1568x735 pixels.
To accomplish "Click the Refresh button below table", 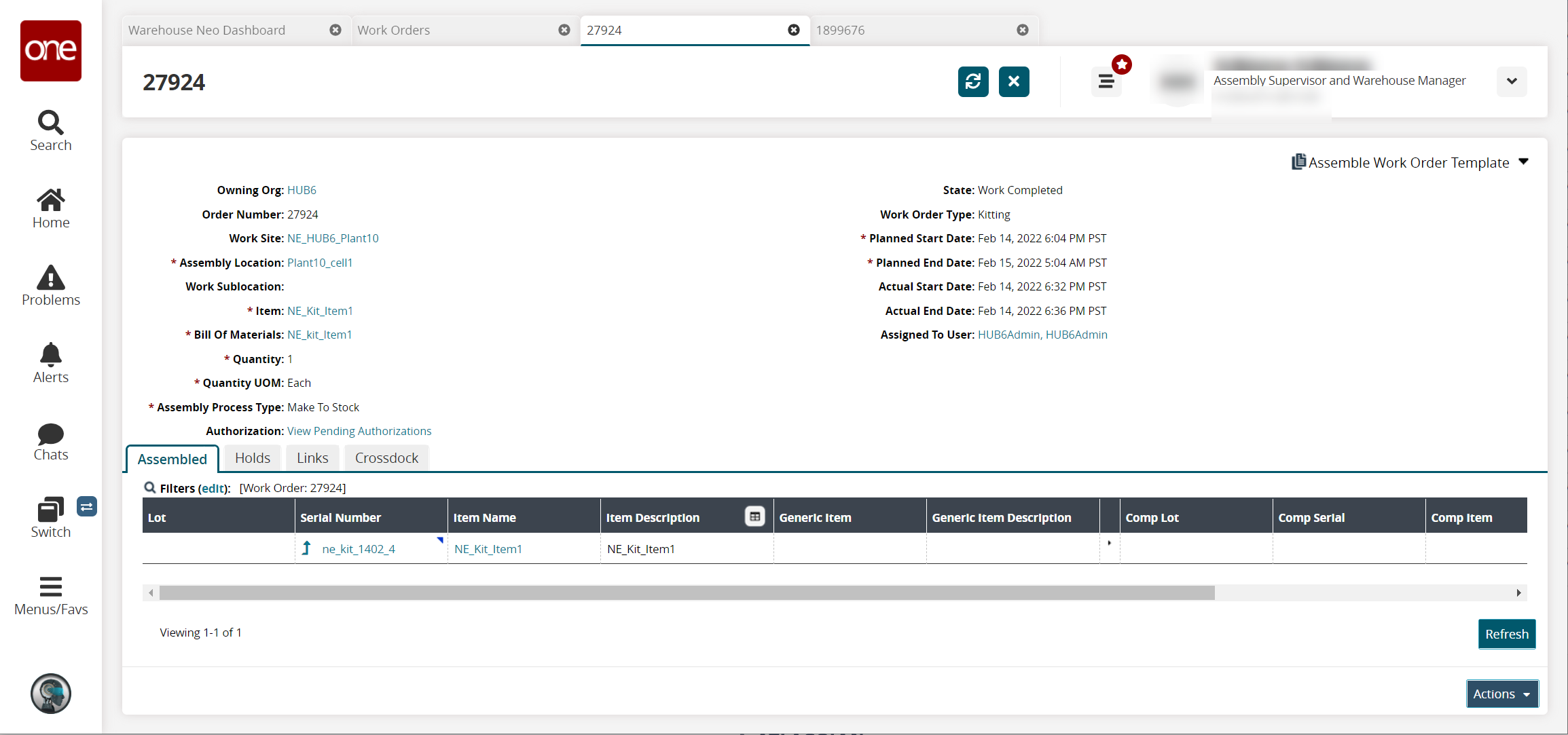I will 1506,634.
